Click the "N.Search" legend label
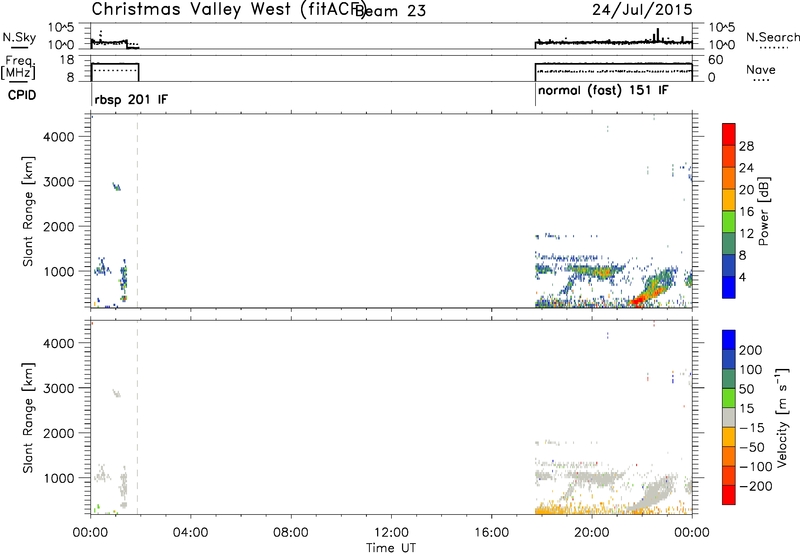800x554 pixels. (x=773, y=37)
